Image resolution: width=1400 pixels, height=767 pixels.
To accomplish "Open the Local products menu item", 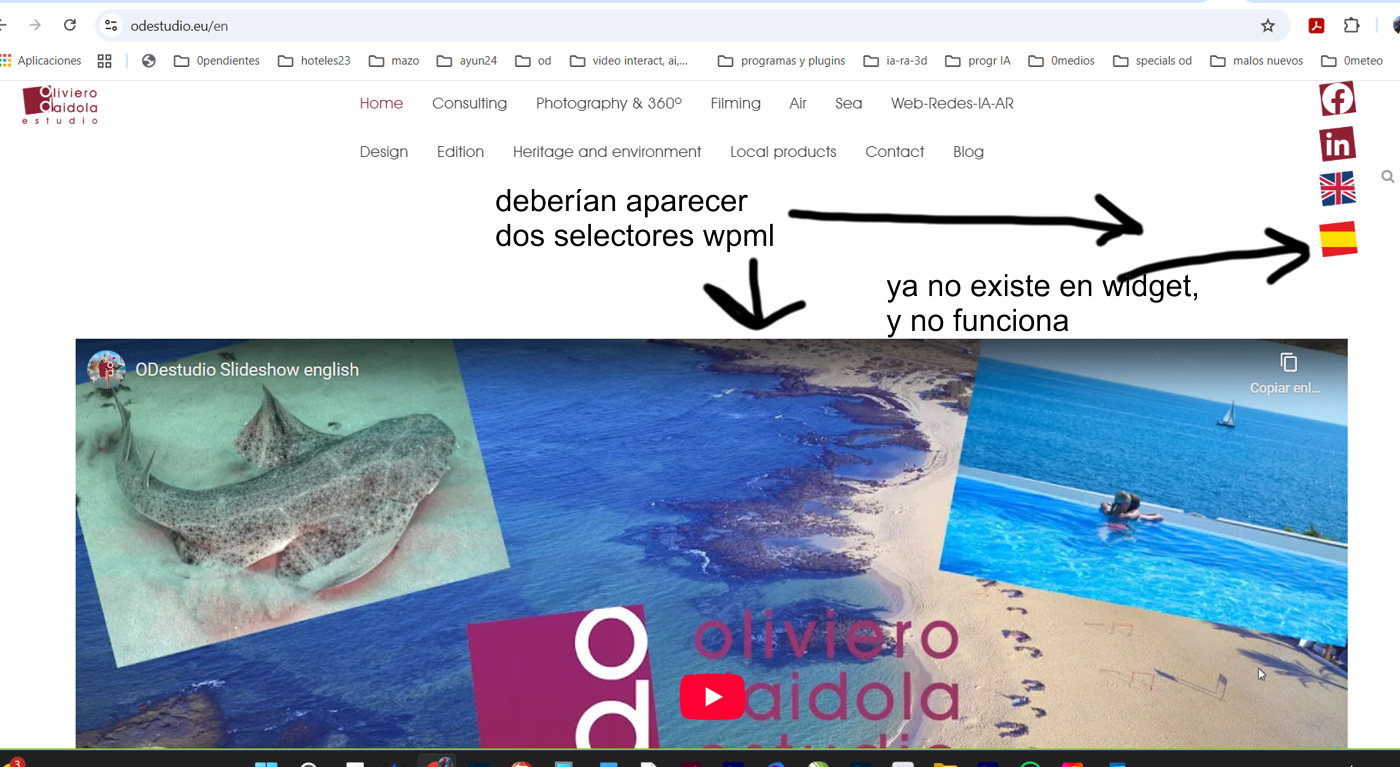I will (x=783, y=152).
